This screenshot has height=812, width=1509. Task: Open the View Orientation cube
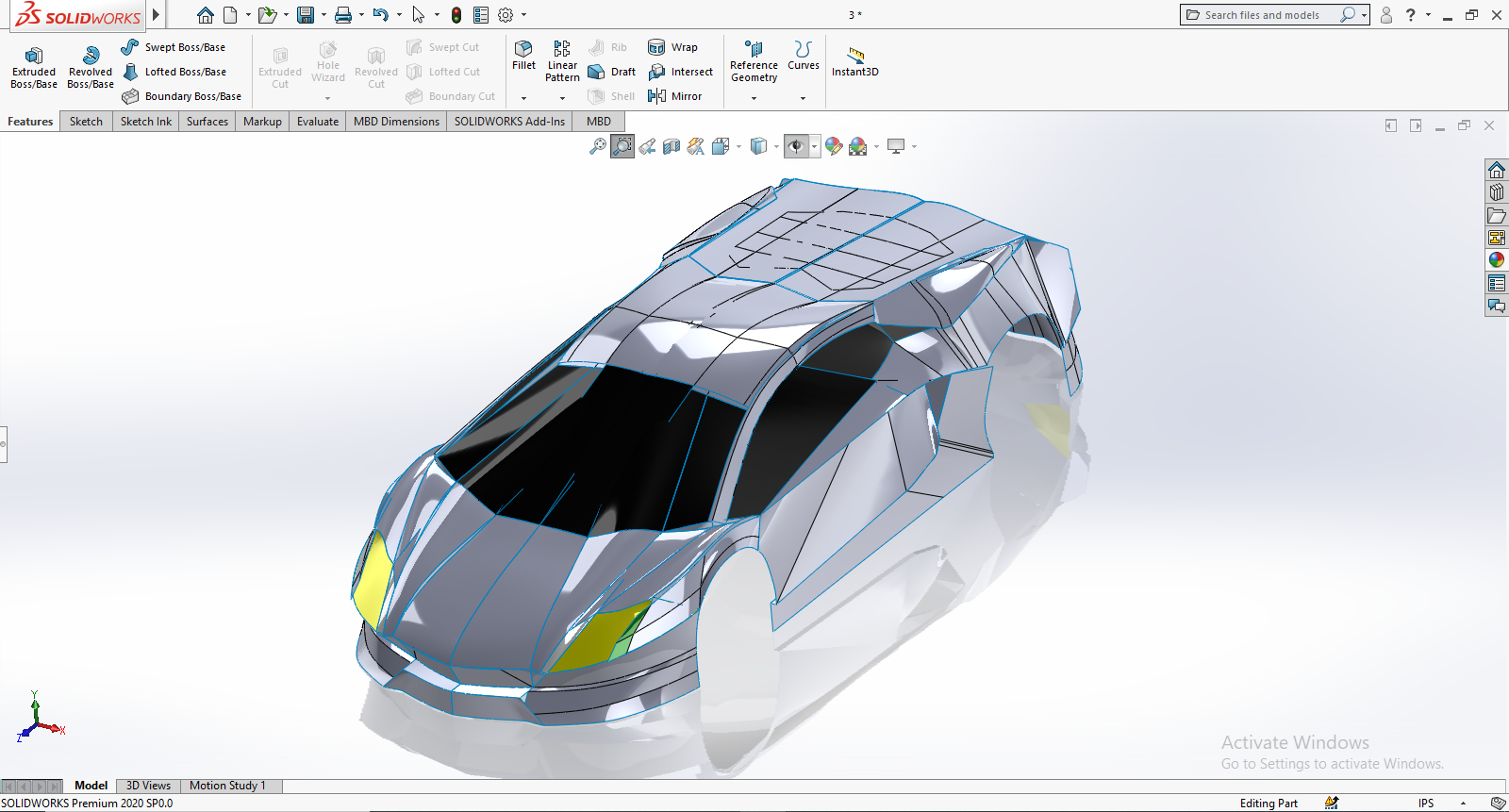click(721, 146)
